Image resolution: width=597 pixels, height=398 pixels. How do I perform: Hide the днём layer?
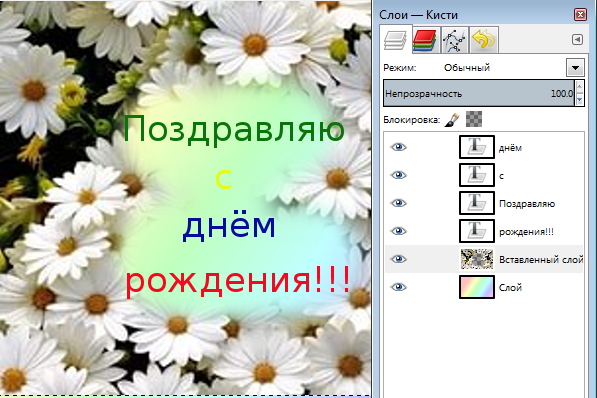point(399,147)
